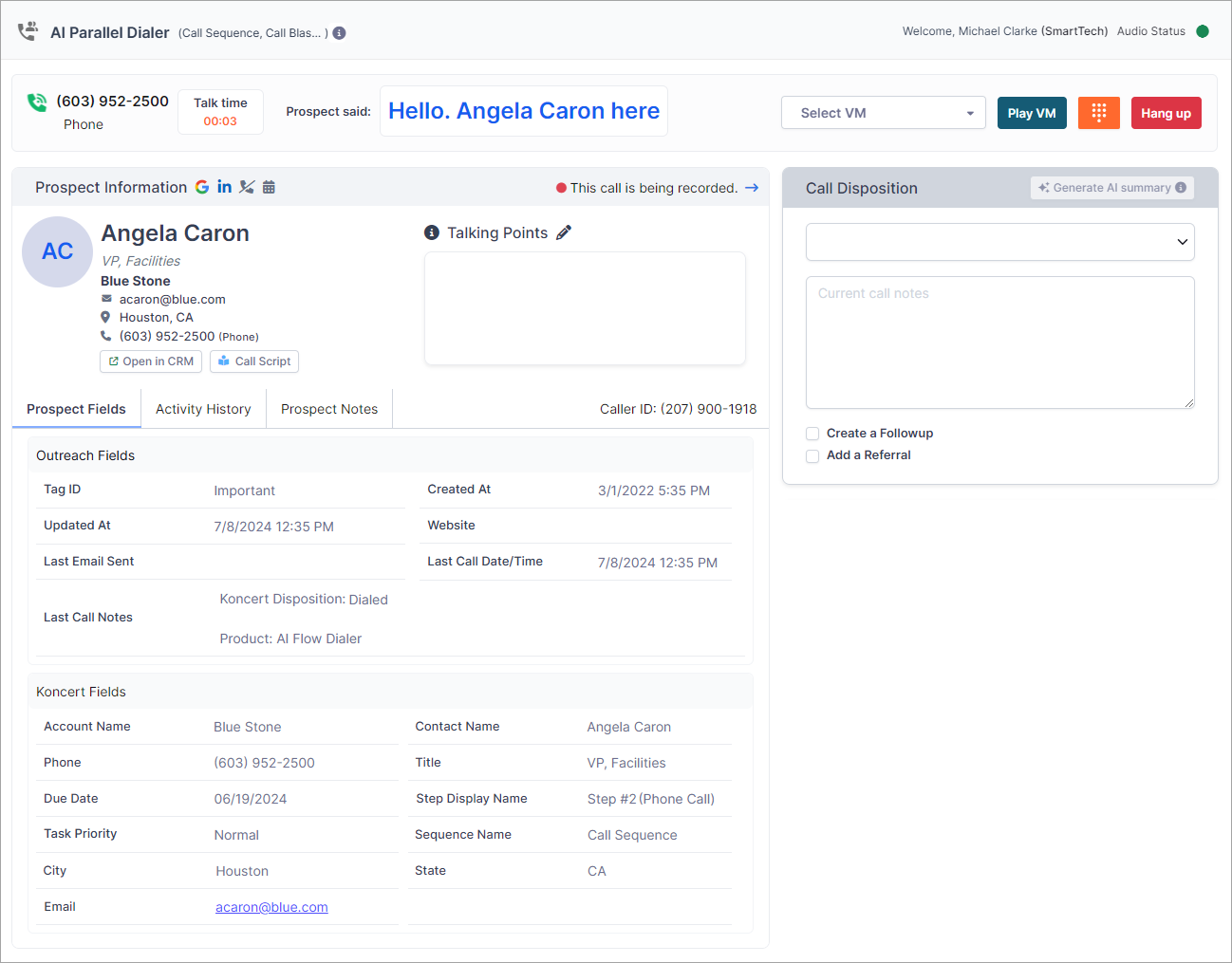Click the AI Parallel Dialer phone logo icon
The image size is (1232, 963).
point(28,31)
